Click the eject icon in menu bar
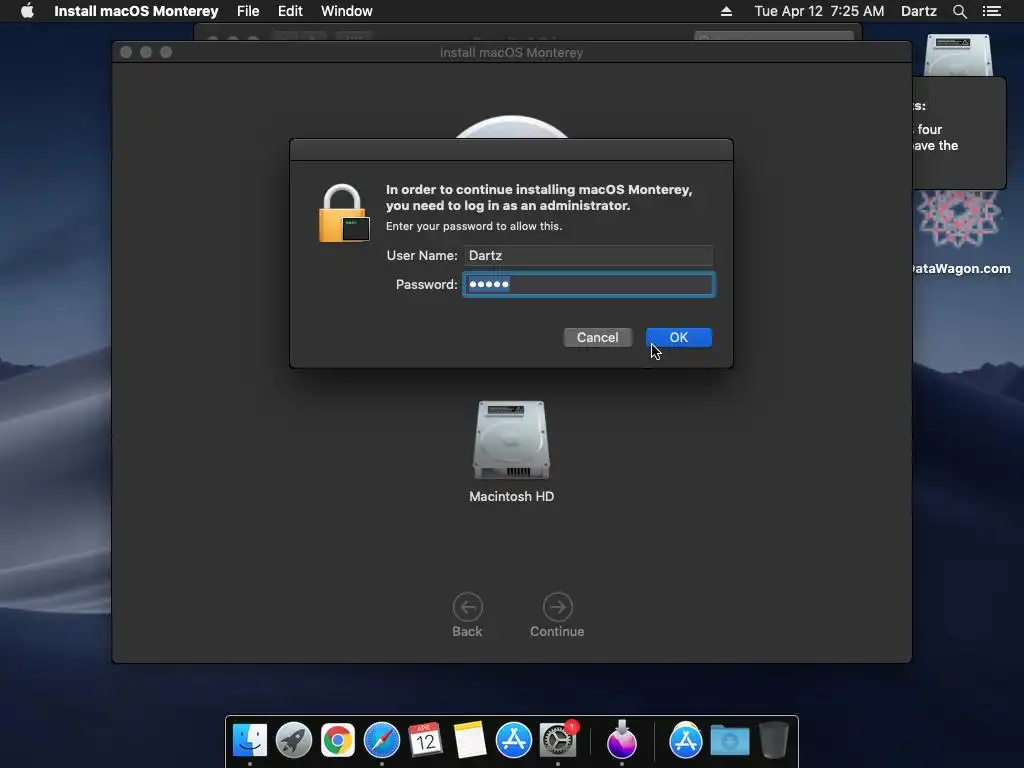 726,11
